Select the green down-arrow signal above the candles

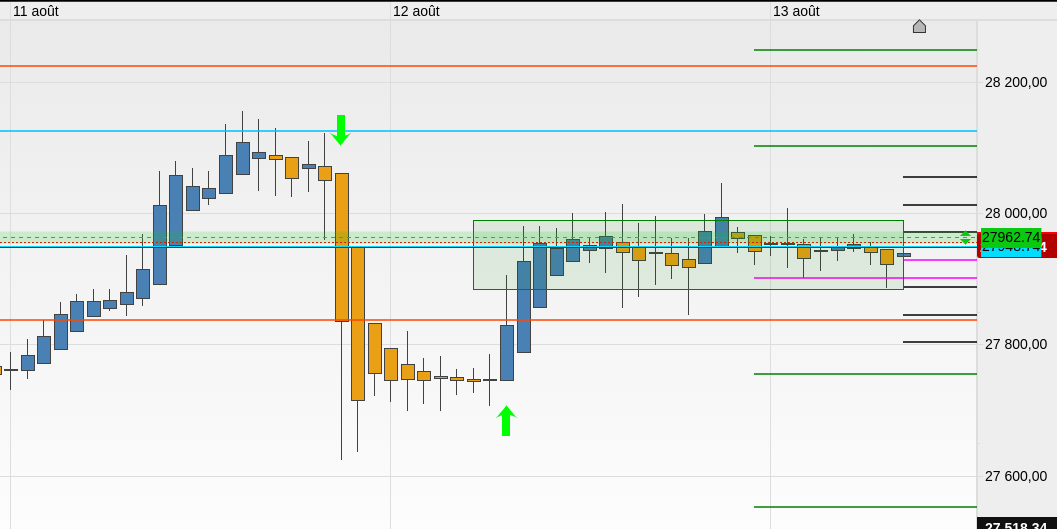point(340,130)
